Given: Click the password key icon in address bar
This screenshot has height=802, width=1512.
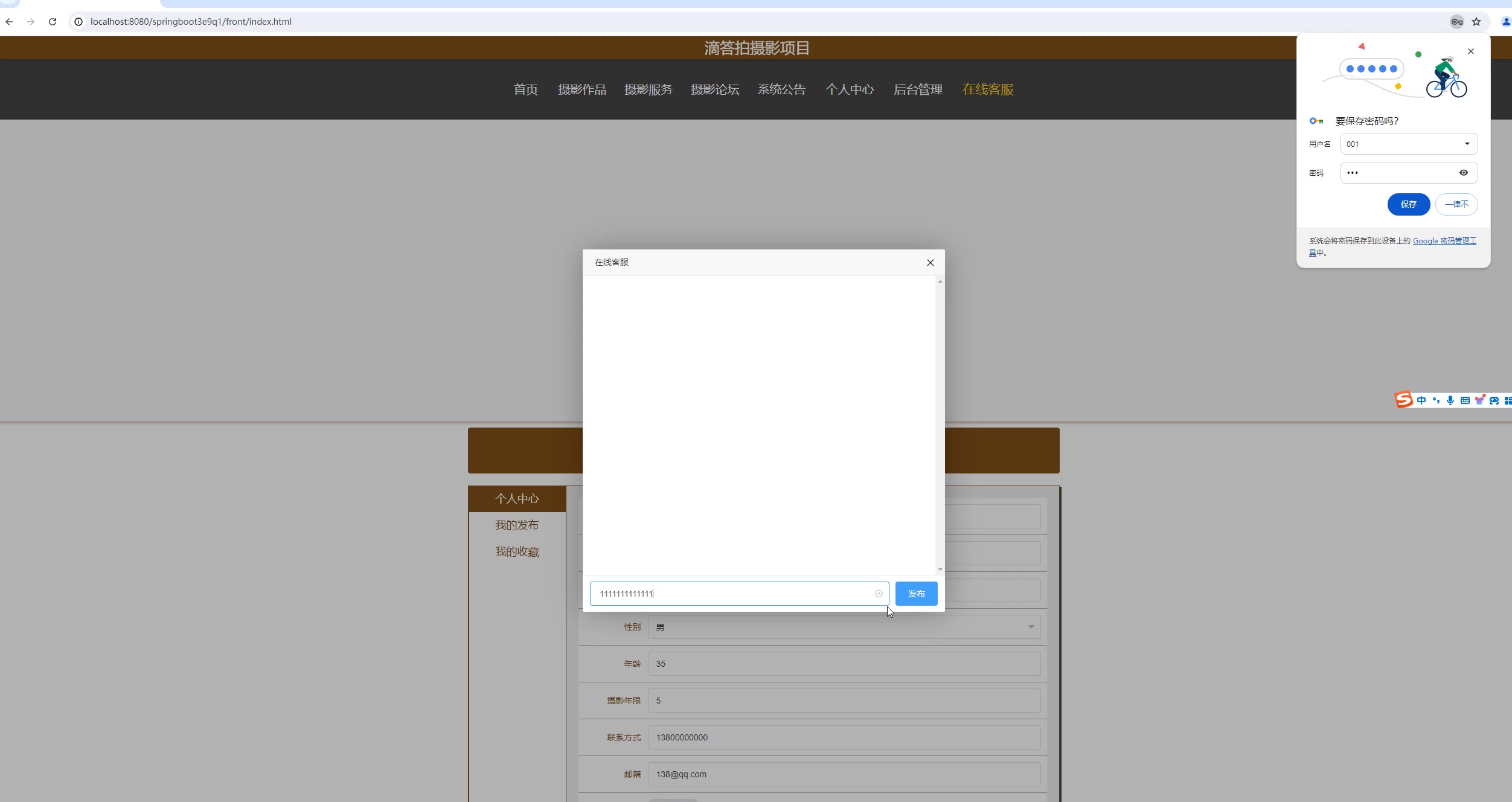Looking at the screenshot, I should point(1456,22).
